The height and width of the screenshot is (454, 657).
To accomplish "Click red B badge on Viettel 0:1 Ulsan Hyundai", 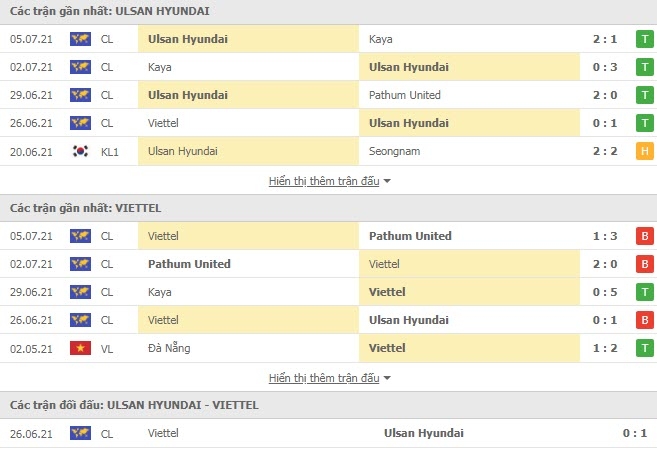I will click(644, 320).
